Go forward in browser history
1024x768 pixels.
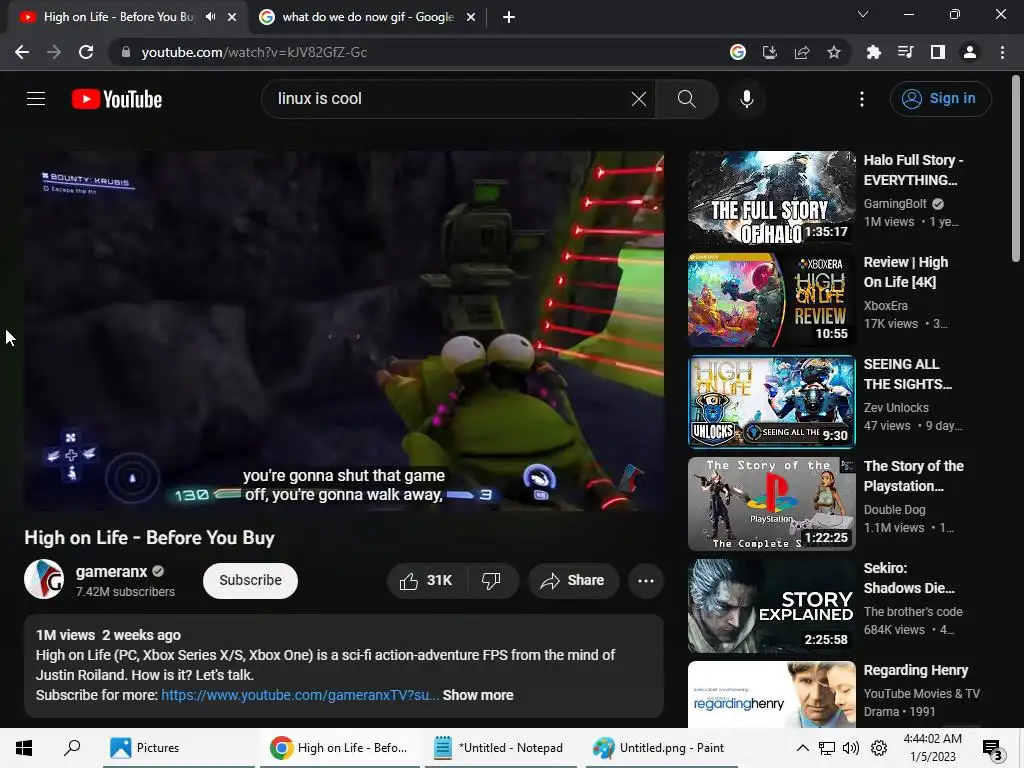click(x=54, y=52)
